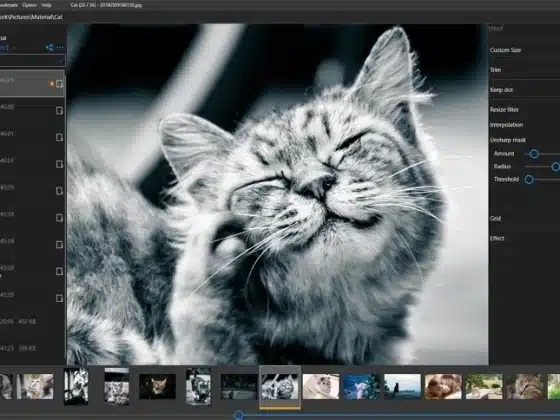The width and height of the screenshot is (560, 420).
Task: Open the Bookmark menu
Action: coord(9,5)
